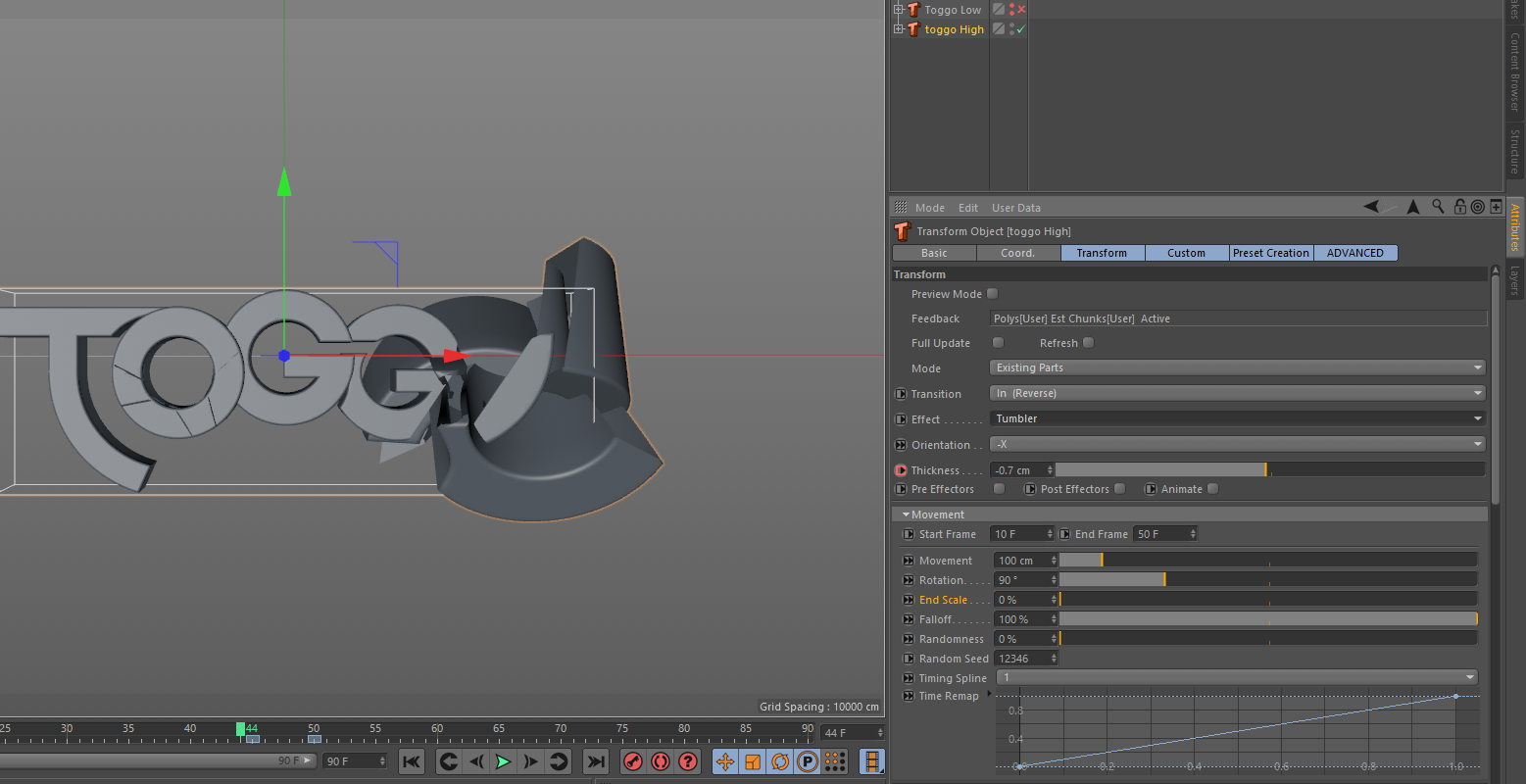This screenshot has height=784, width=1526.
Task: Enable the Pre Effectors checkbox
Action: pyautogui.click(x=999, y=489)
